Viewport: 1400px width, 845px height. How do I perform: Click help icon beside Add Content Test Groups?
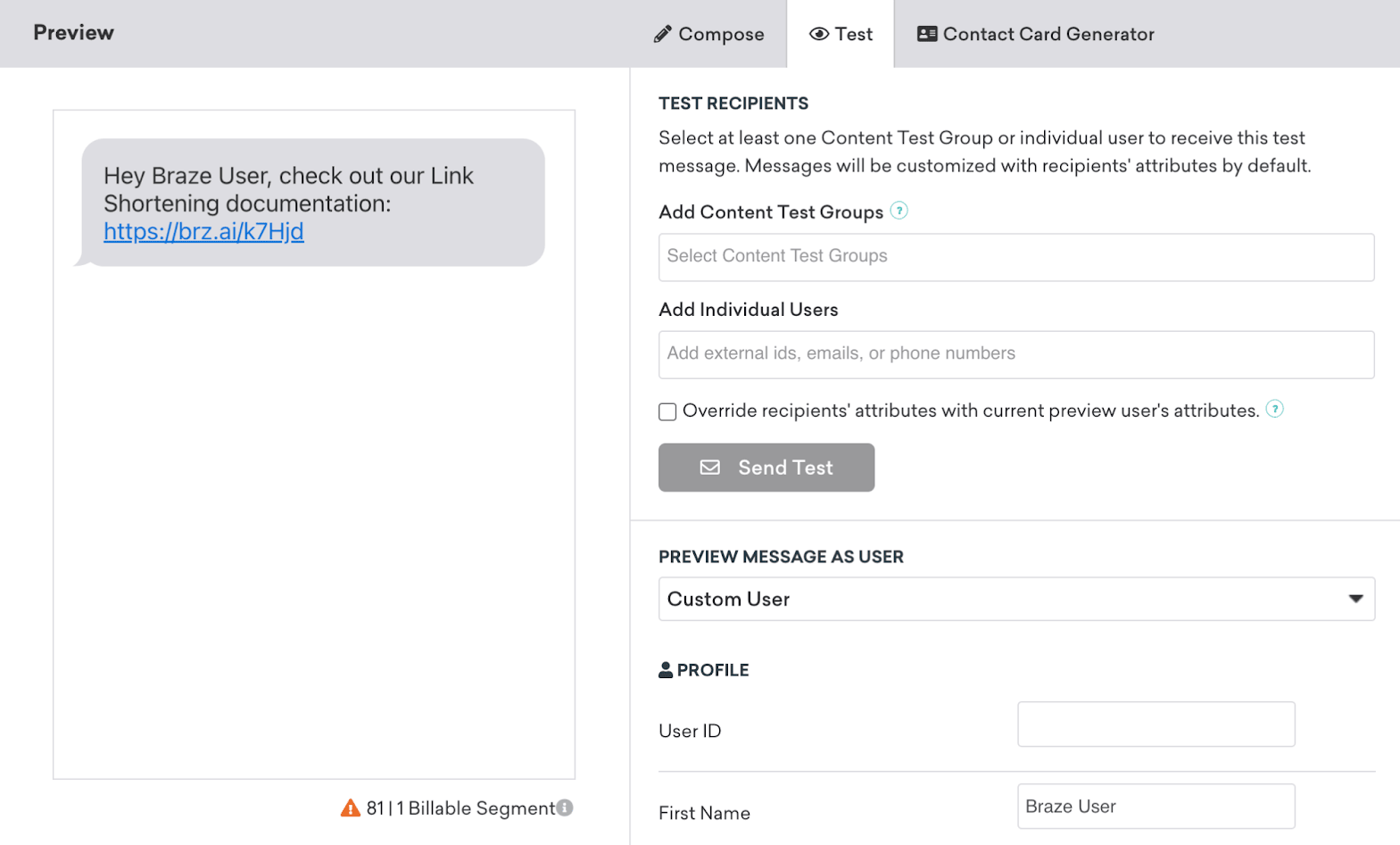tap(899, 211)
